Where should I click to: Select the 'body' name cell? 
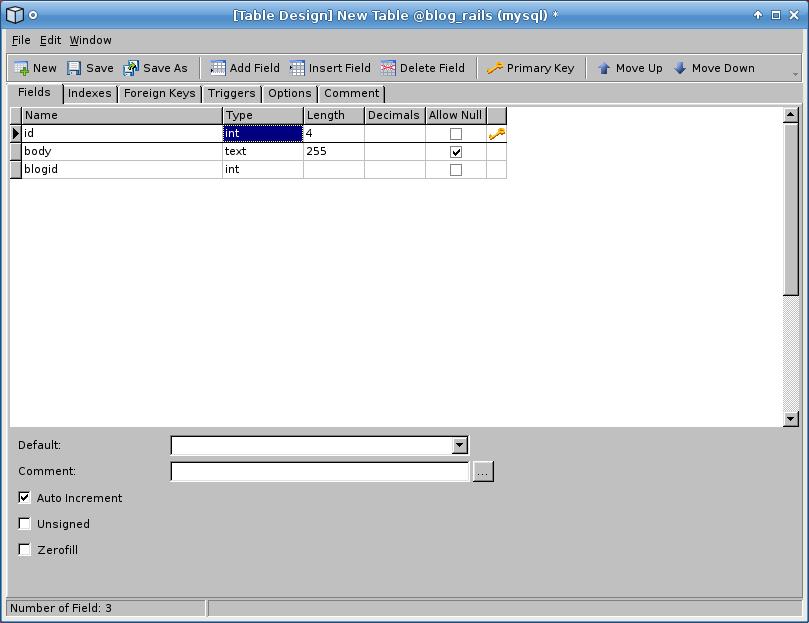pos(122,151)
